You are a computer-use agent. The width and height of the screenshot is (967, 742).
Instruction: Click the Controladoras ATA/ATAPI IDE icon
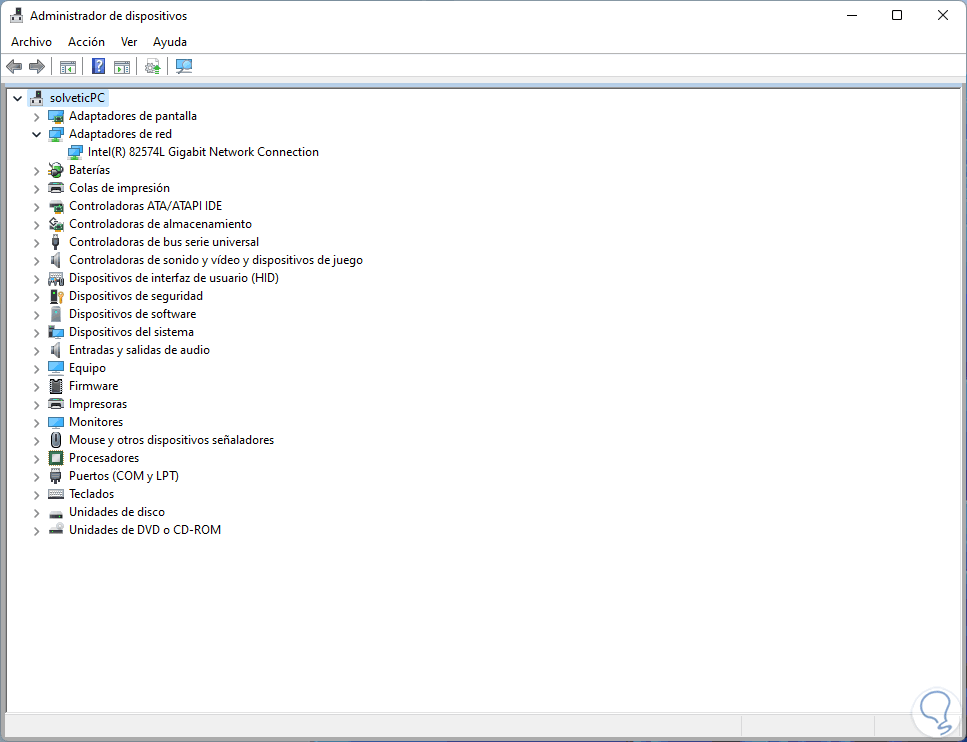click(x=56, y=206)
